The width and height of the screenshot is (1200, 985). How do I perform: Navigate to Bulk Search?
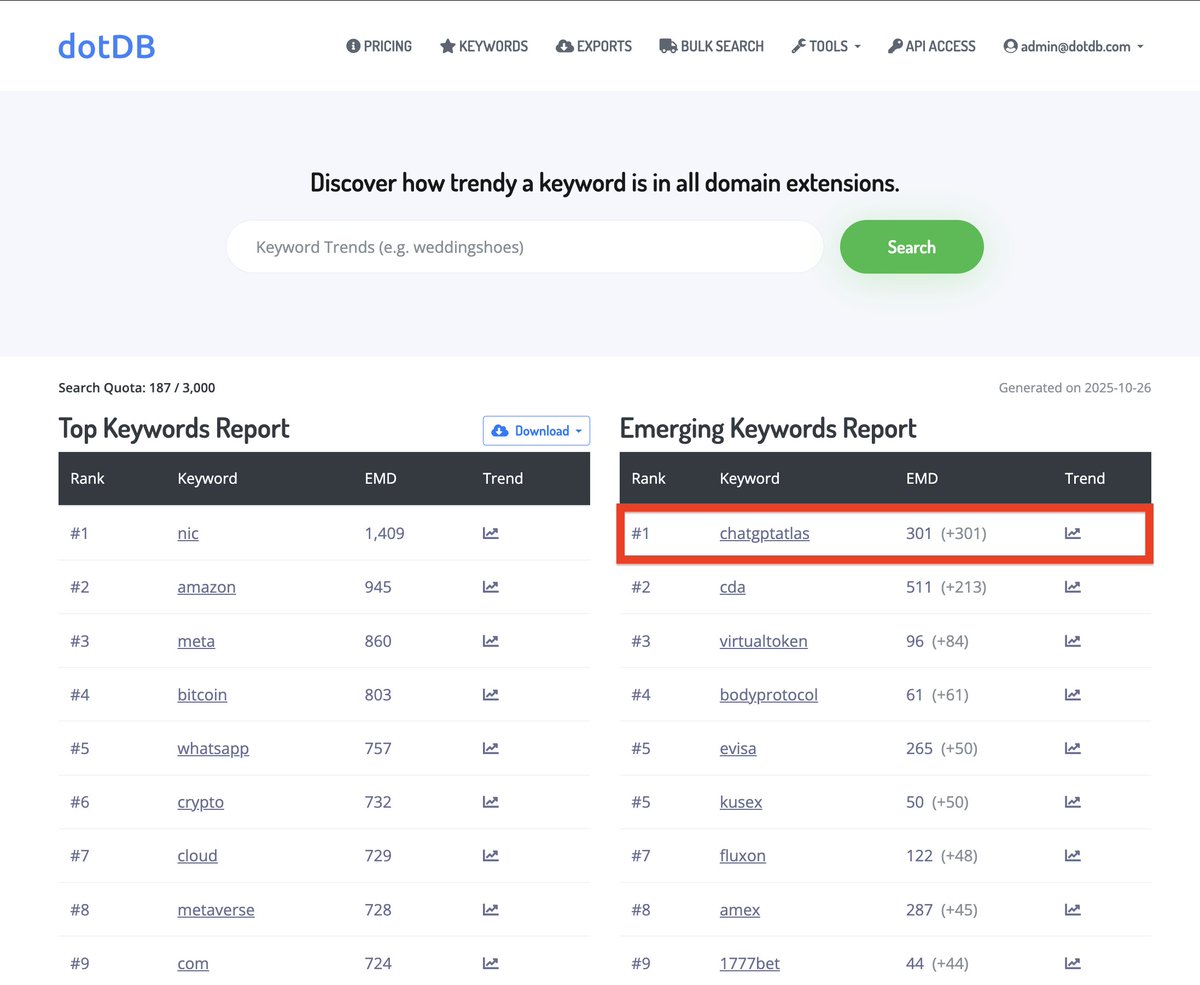pos(711,46)
